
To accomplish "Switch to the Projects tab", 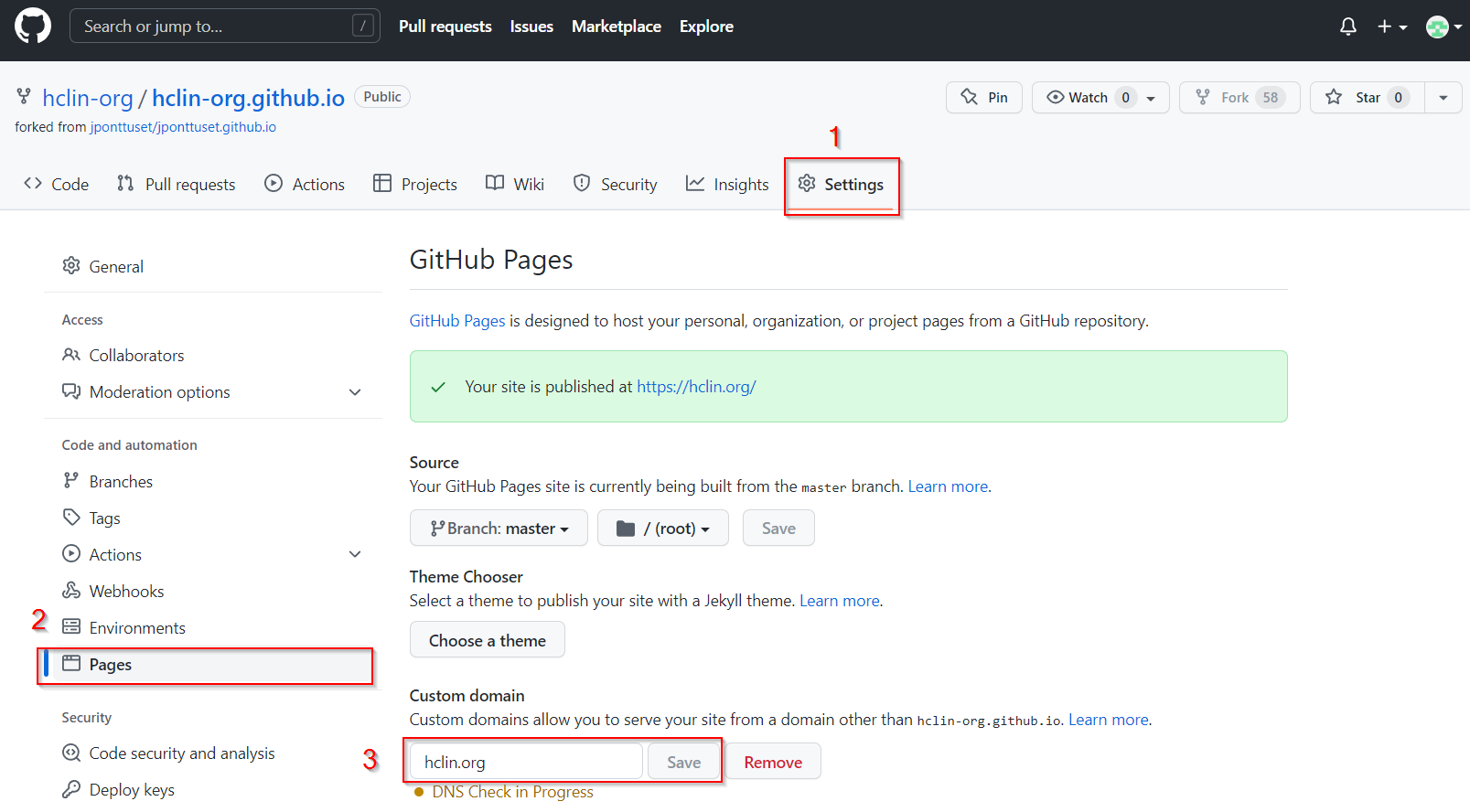I will [415, 184].
